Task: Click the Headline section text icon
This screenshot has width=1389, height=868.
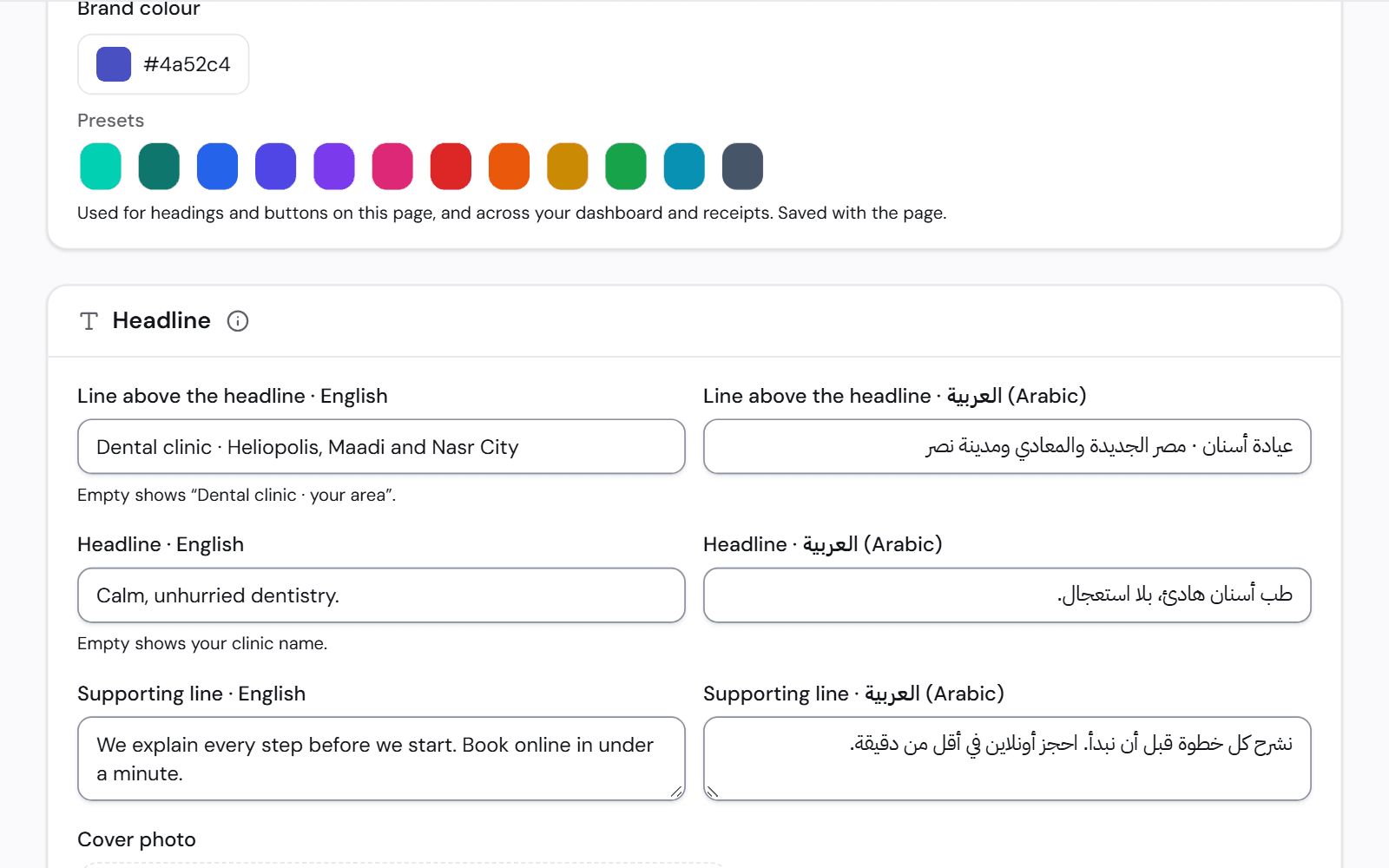Action: coord(89,321)
